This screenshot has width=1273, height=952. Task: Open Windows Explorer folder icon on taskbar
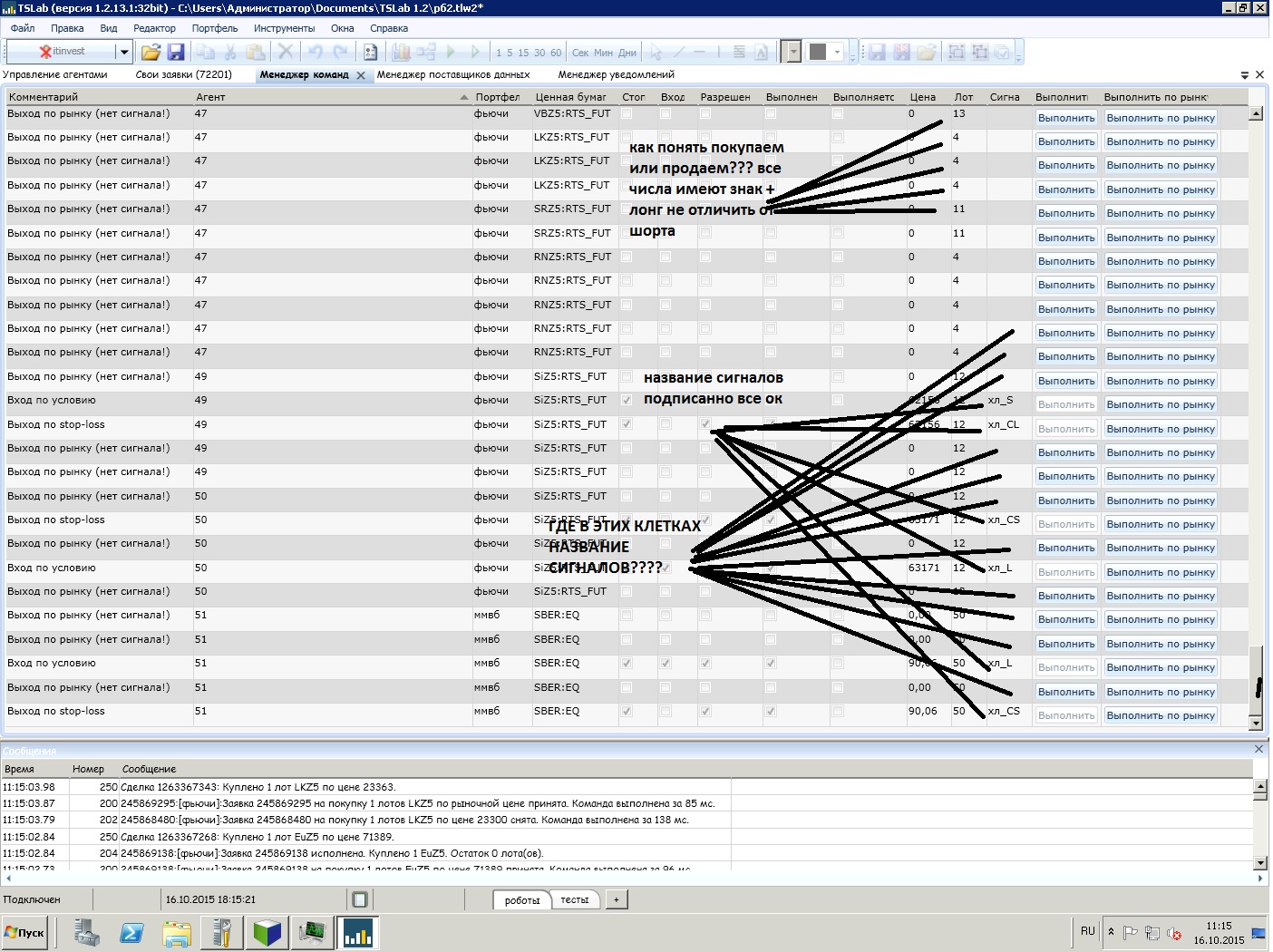pos(177,932)
